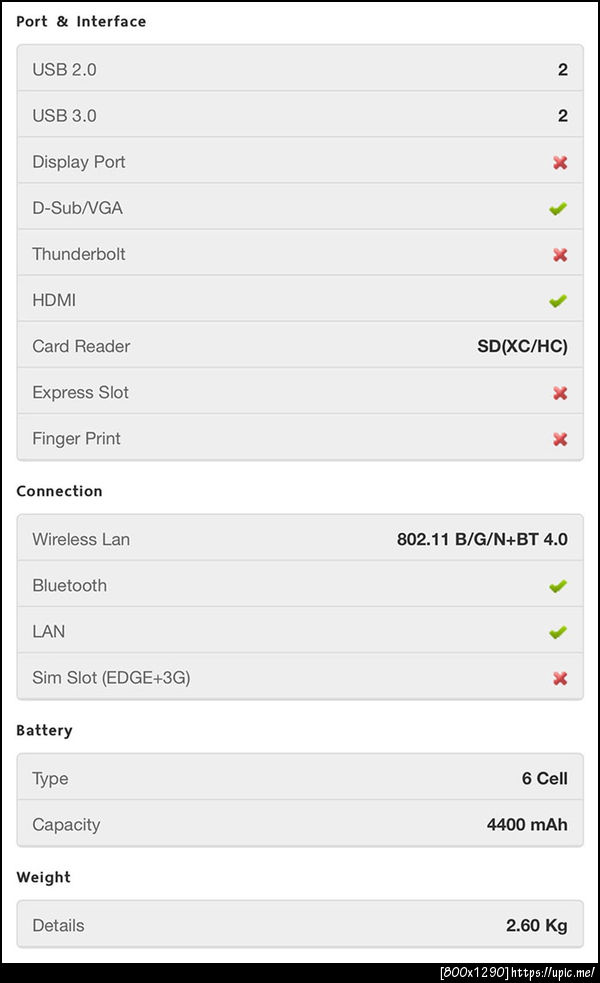Click the red cross for Express Slot
600x983 pixels.
coord(560,393)
